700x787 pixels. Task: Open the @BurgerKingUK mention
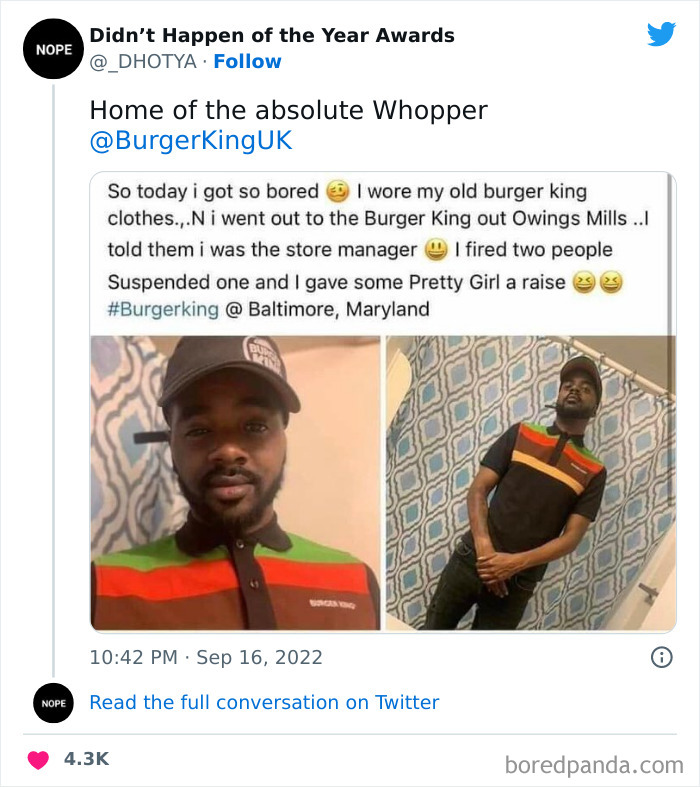tap(191, 141)
